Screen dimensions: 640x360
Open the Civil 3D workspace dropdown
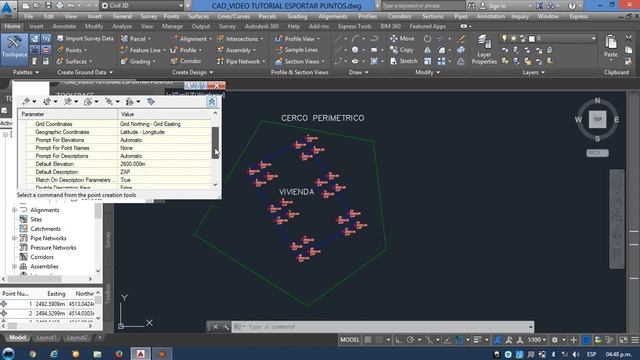coord(142,6)
